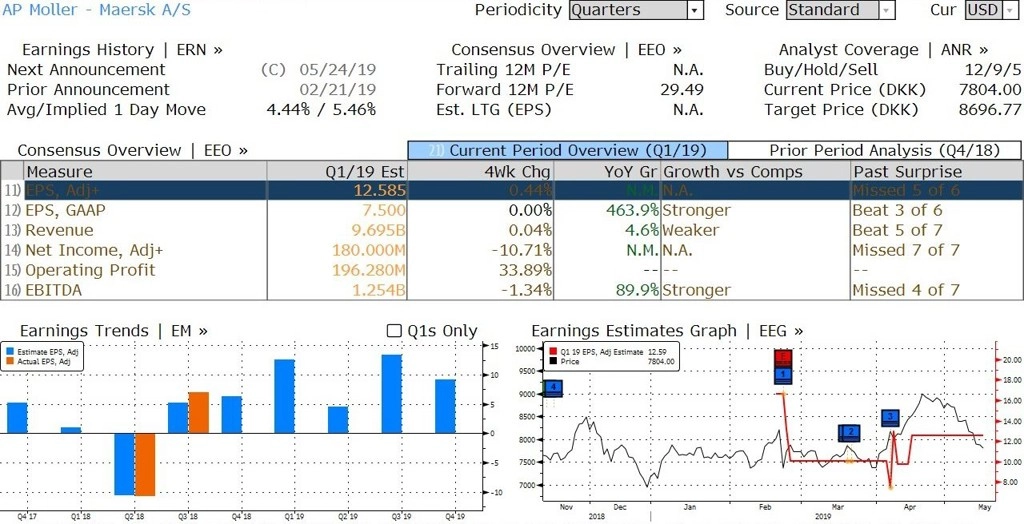Viewport: 1024px width, 524px height.
Task: Open Consensus Overview EEO link above measures table
Action: point(133,150)
